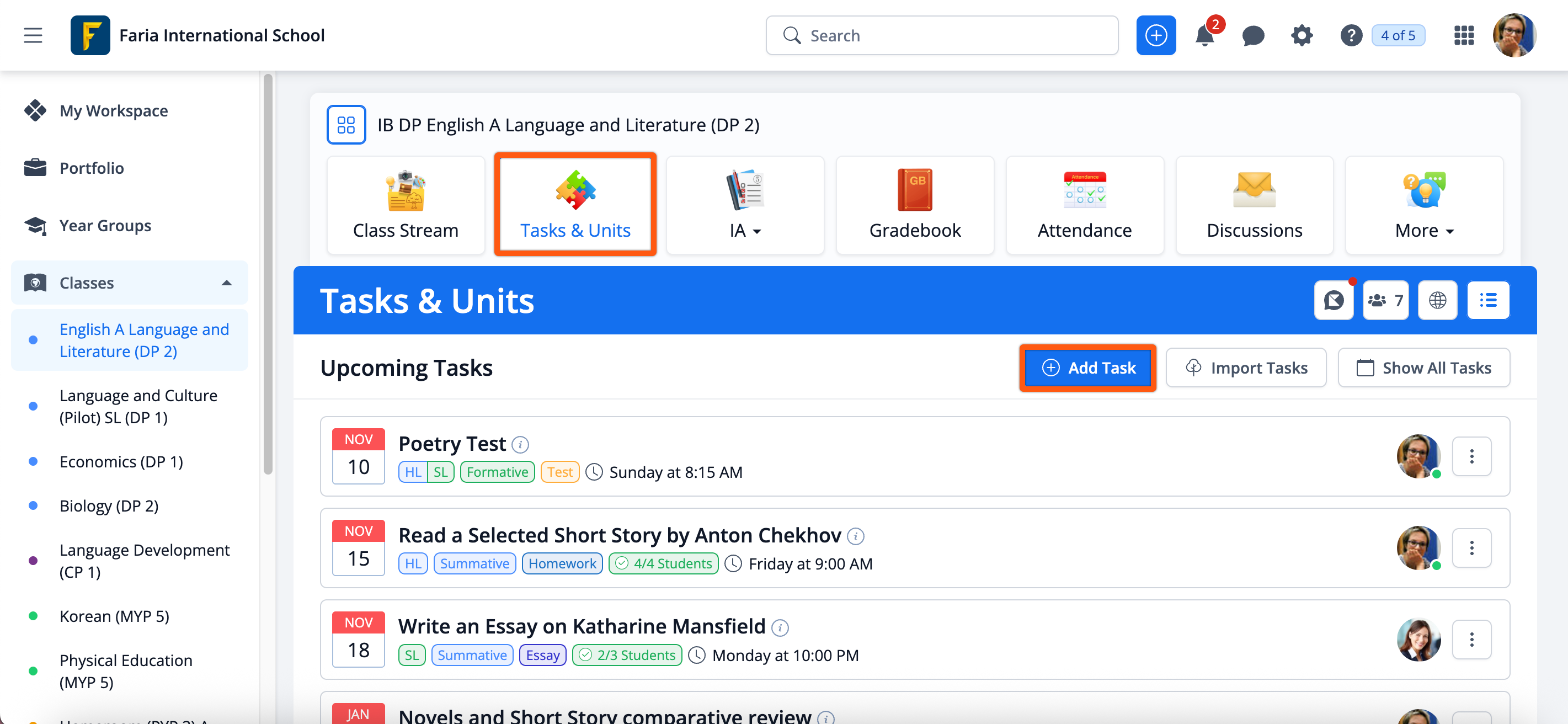Click into the Search field
Viewport: 1568px width, 724px height.
point(950,36)
